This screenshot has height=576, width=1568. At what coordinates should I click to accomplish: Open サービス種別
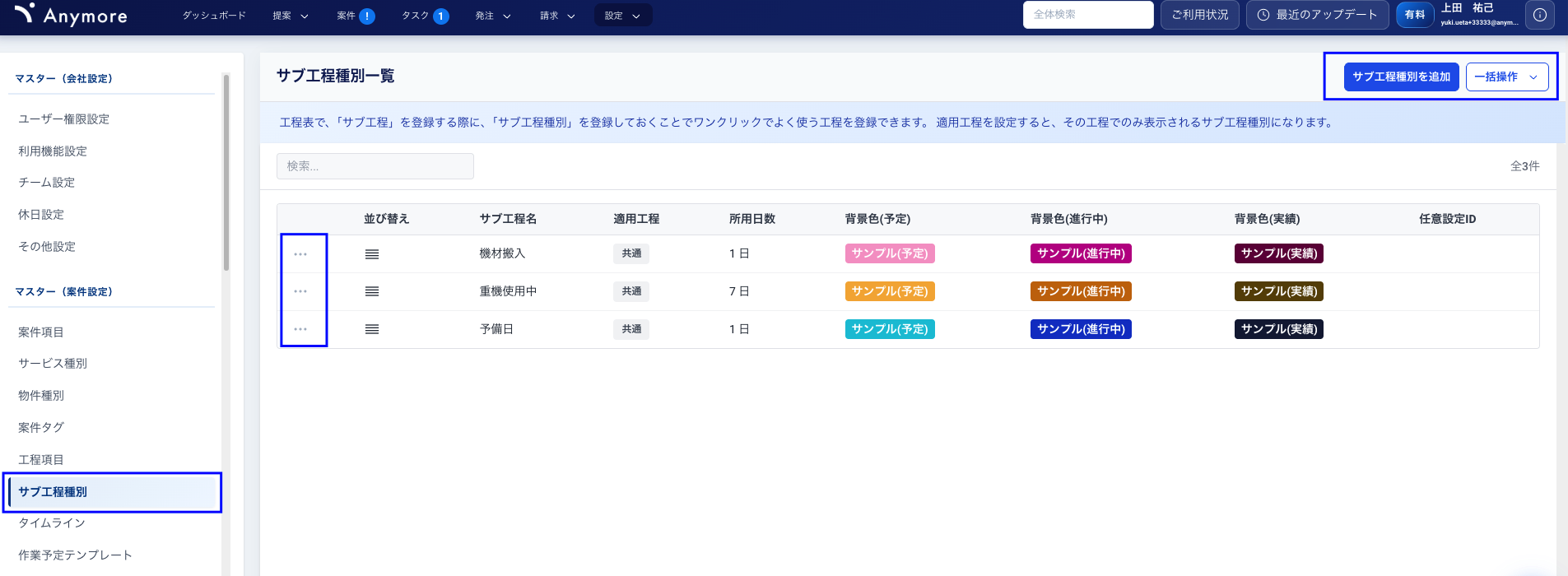[x=53, y=364]
